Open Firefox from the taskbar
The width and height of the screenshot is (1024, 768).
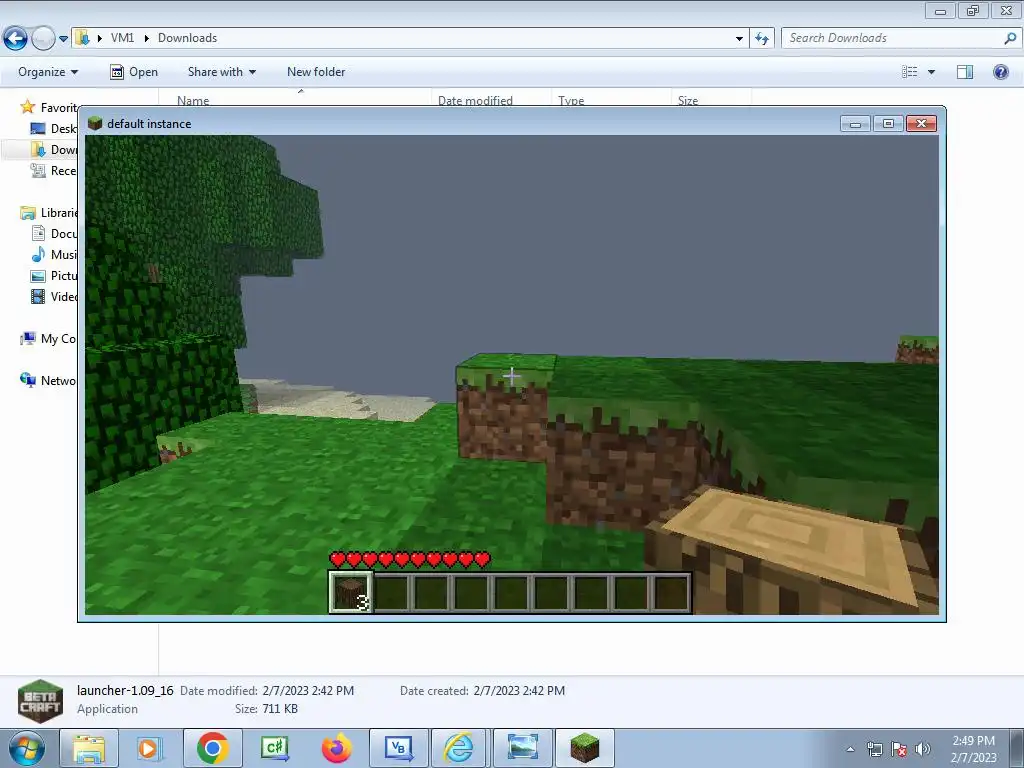coord(336,748)
